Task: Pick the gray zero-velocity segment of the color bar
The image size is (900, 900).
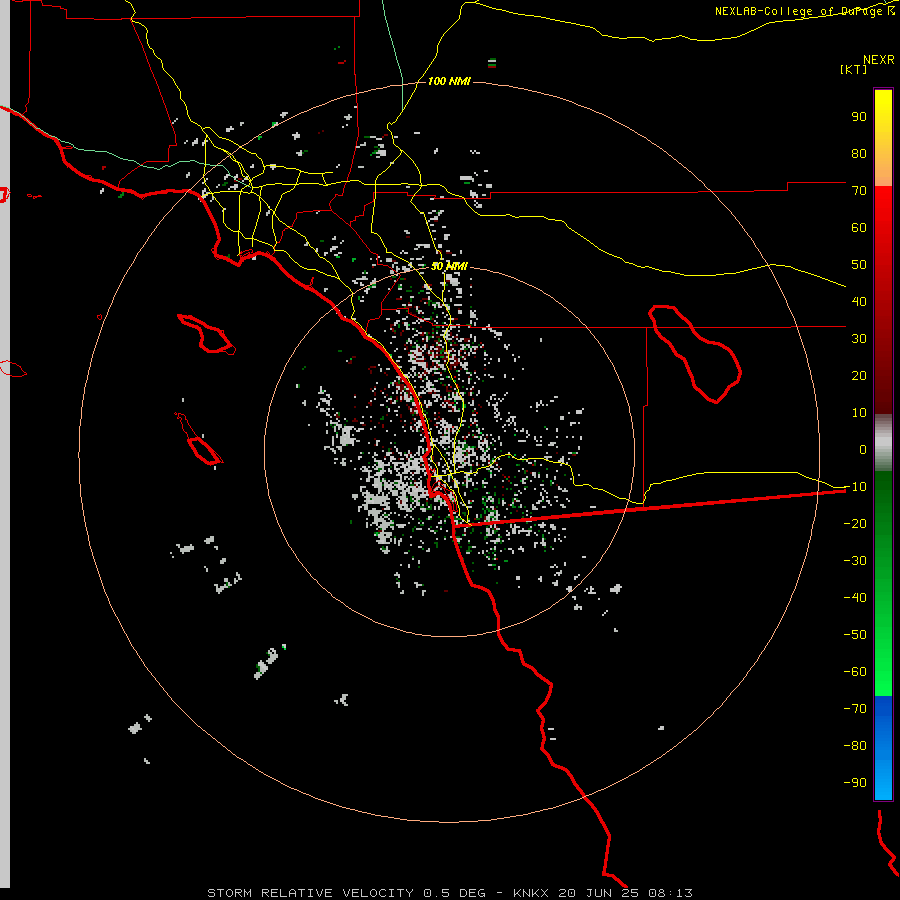Action: tap(883, 443)
